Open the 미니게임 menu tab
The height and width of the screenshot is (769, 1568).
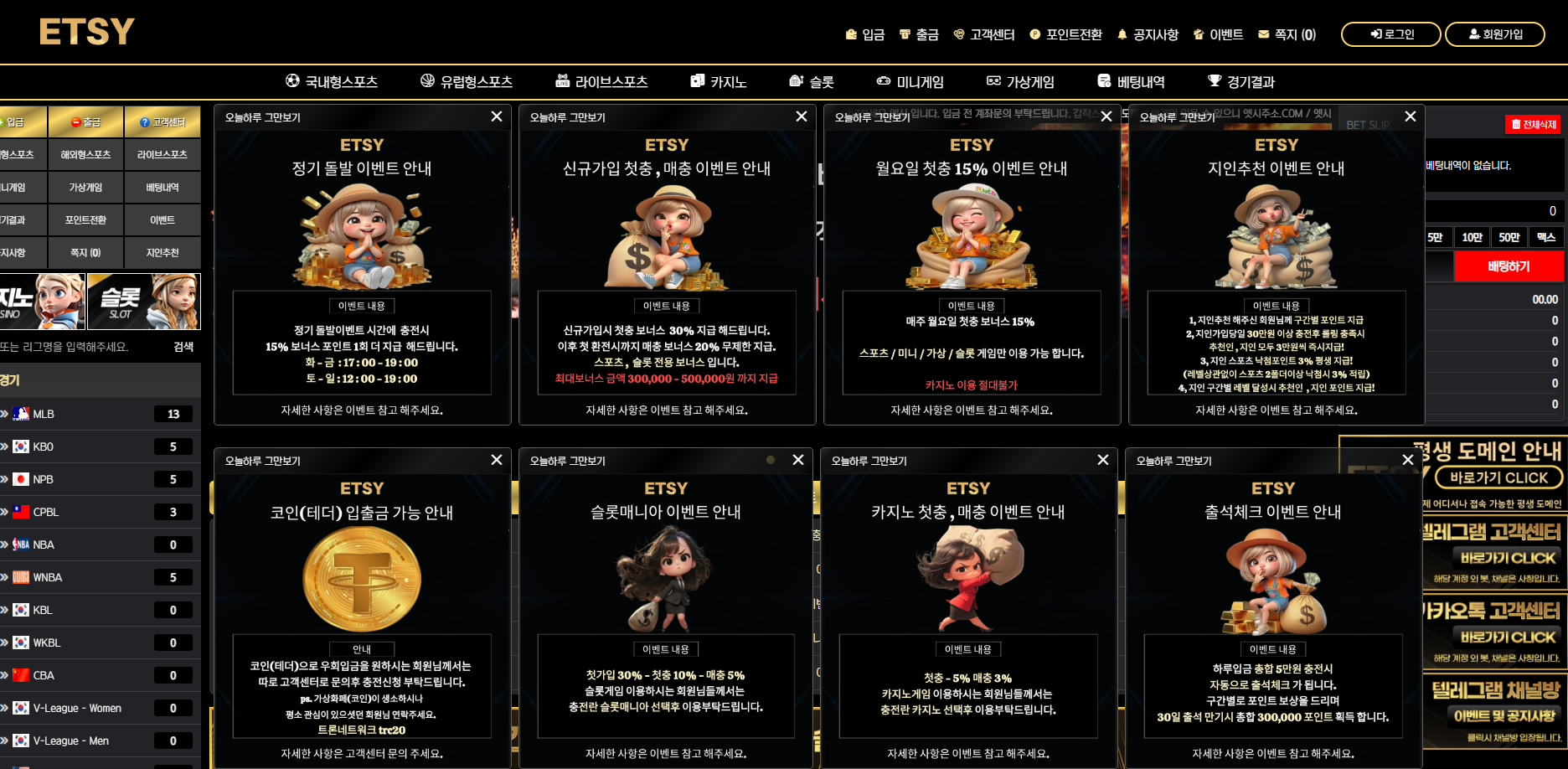(910, 81)
